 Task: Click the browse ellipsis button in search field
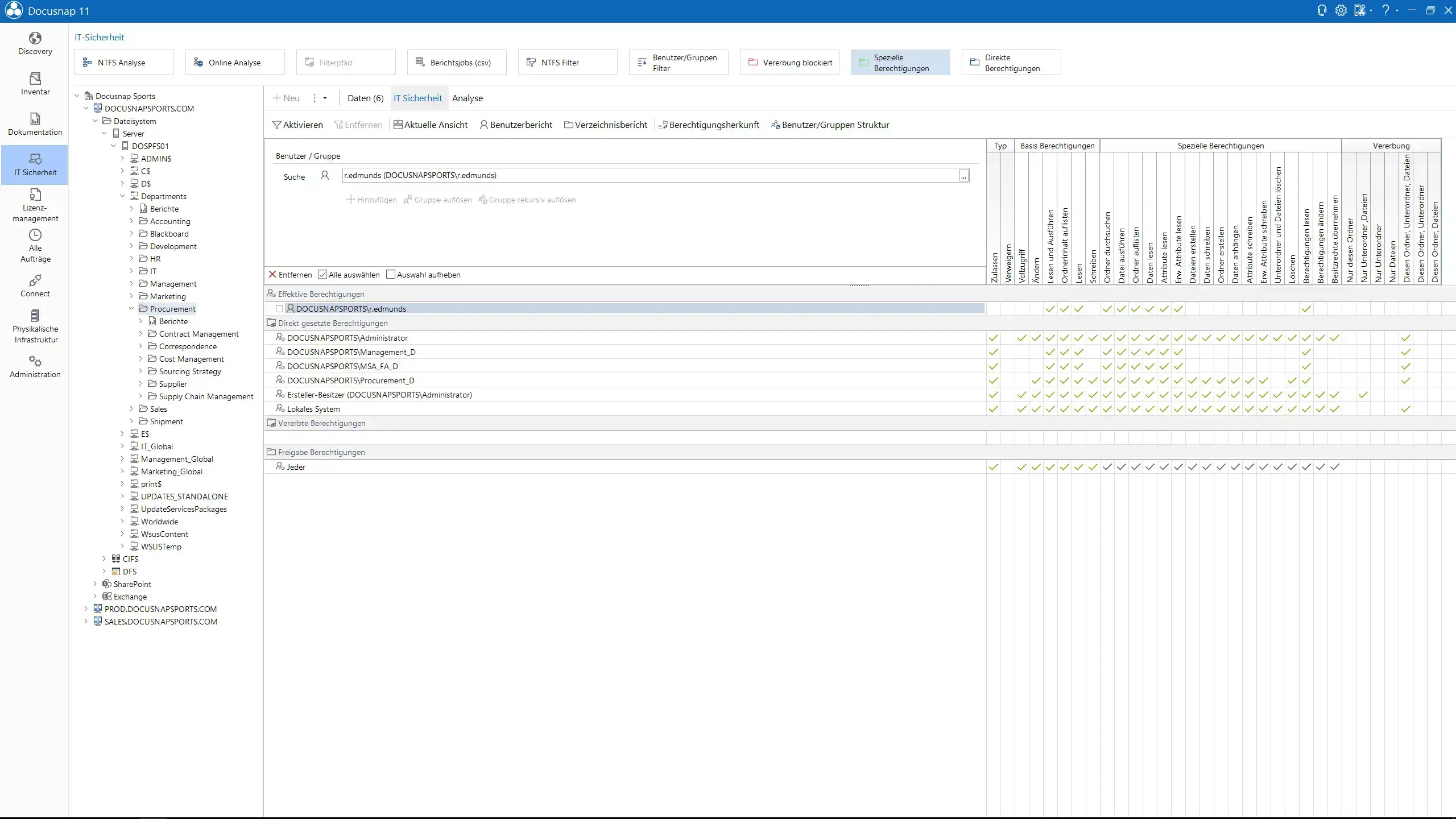click(x=963, y=176)
